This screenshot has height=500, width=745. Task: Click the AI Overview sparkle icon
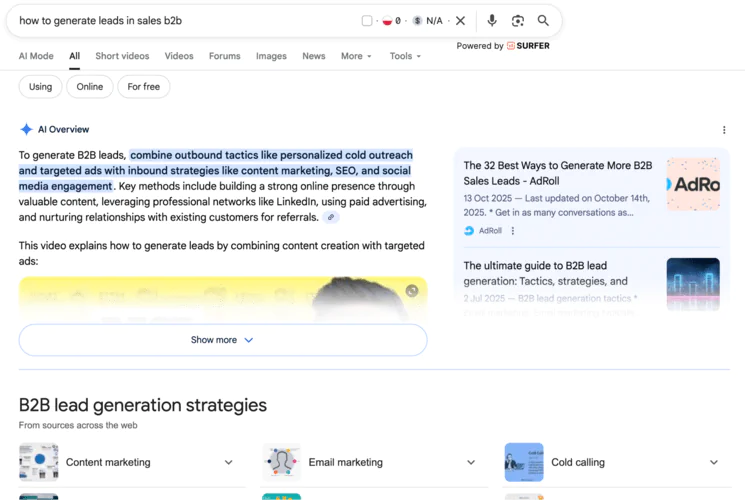tap(27, 129)
